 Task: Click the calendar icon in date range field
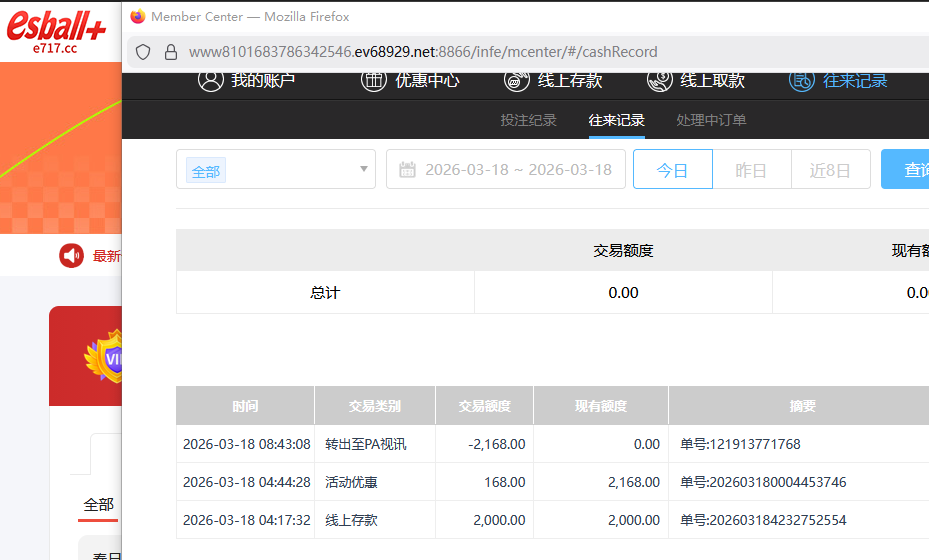point(407,170)
